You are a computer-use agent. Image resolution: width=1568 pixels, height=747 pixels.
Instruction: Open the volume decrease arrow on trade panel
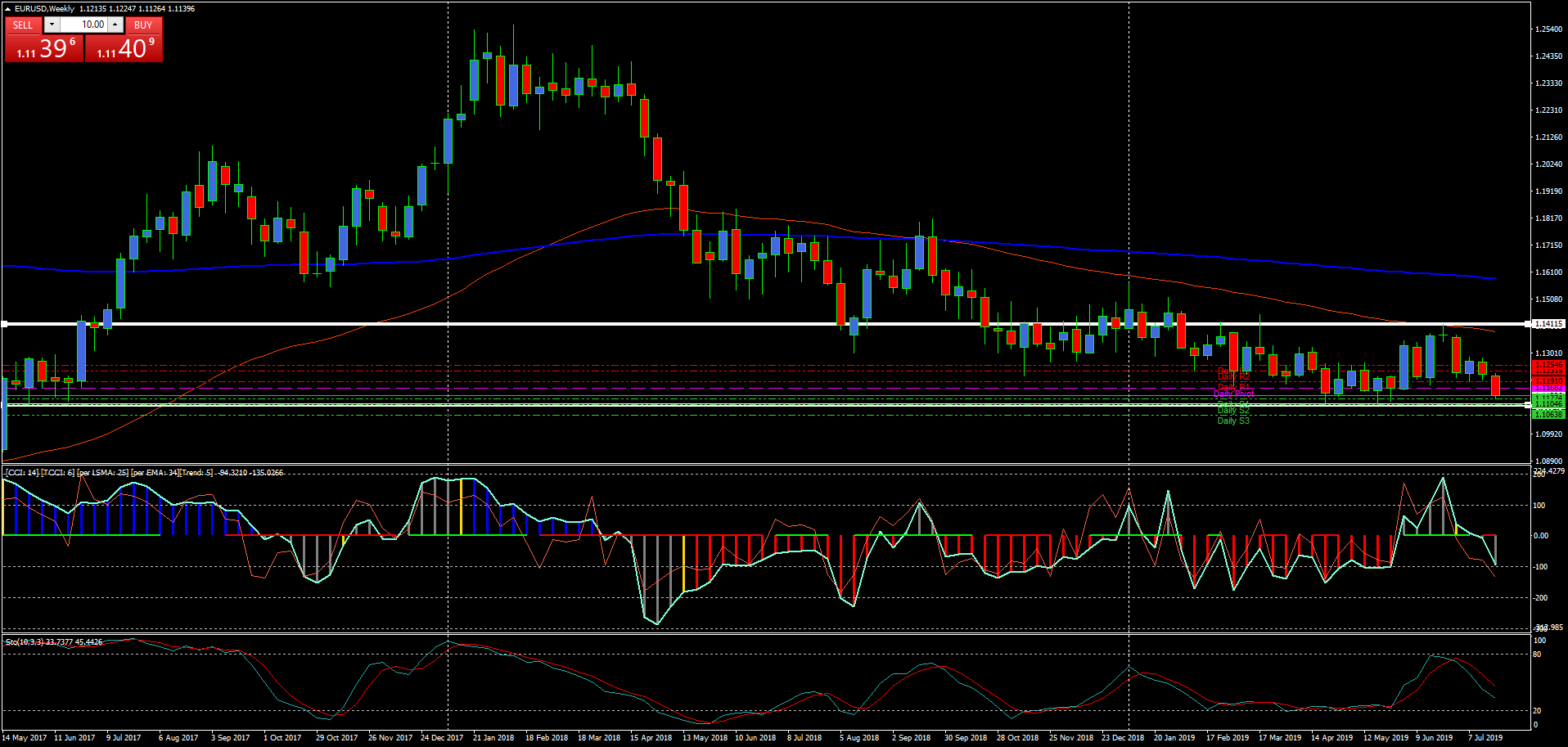(52, 25)
